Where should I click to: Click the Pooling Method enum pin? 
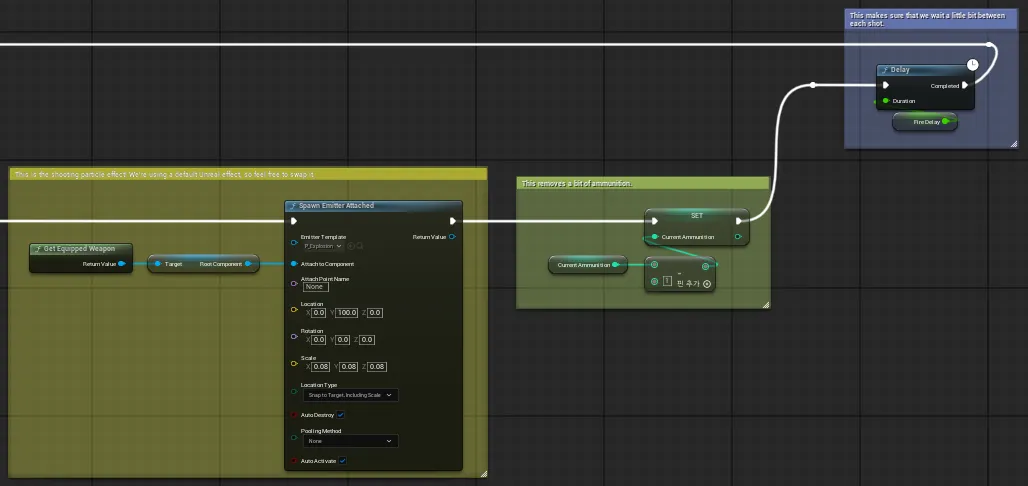pos(294,437)
